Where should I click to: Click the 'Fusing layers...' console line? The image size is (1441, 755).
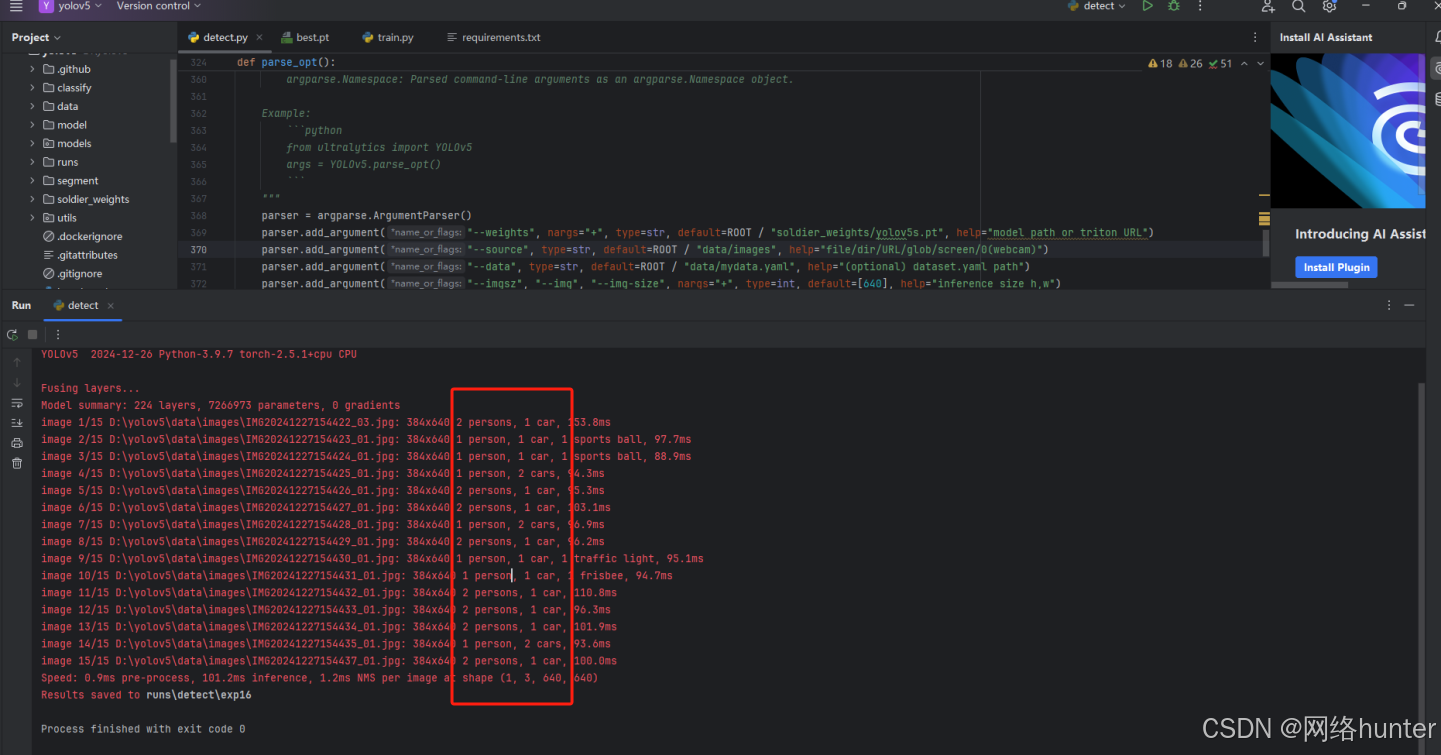pos(90,388)
